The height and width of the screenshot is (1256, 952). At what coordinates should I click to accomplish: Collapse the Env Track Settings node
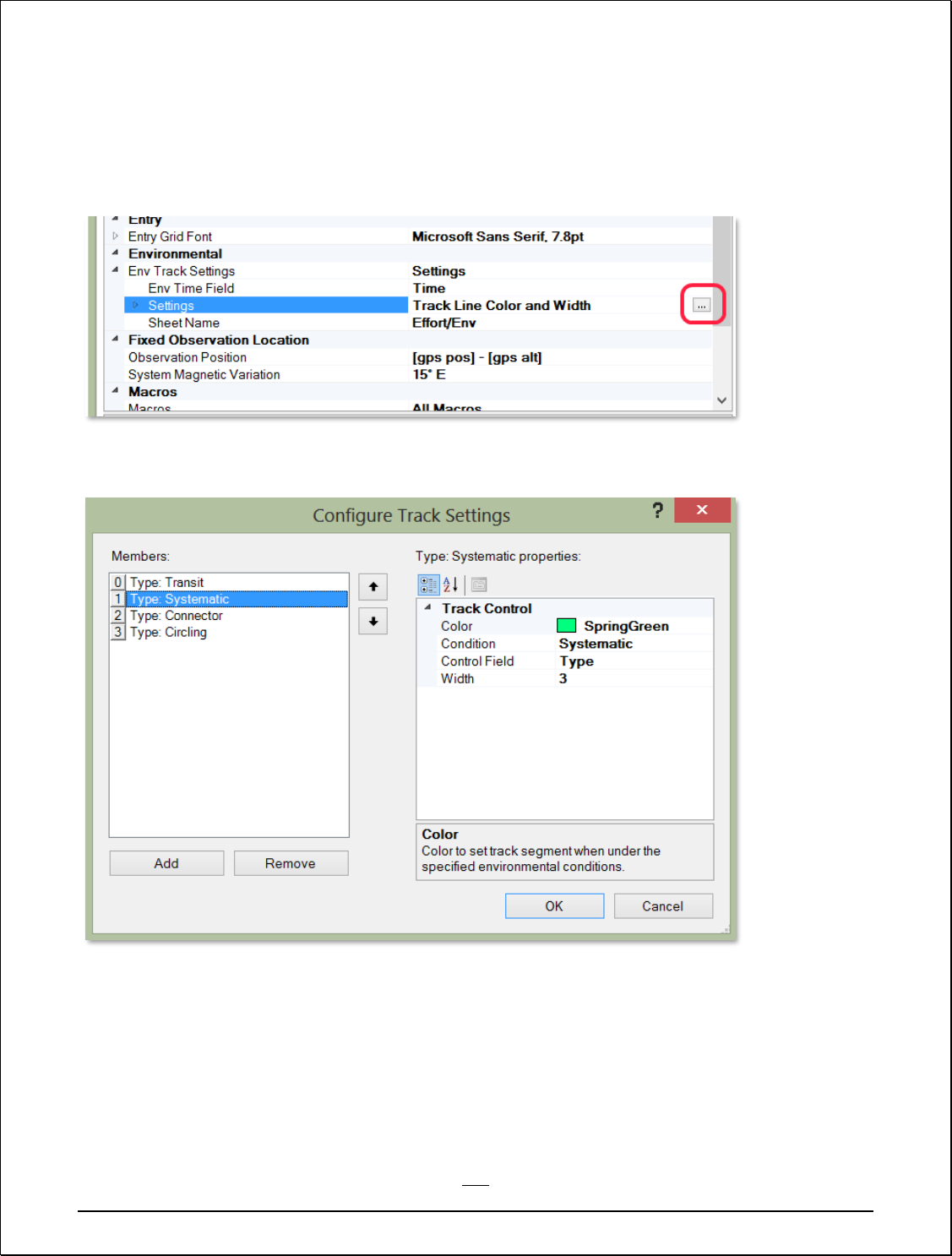(116, 270)
